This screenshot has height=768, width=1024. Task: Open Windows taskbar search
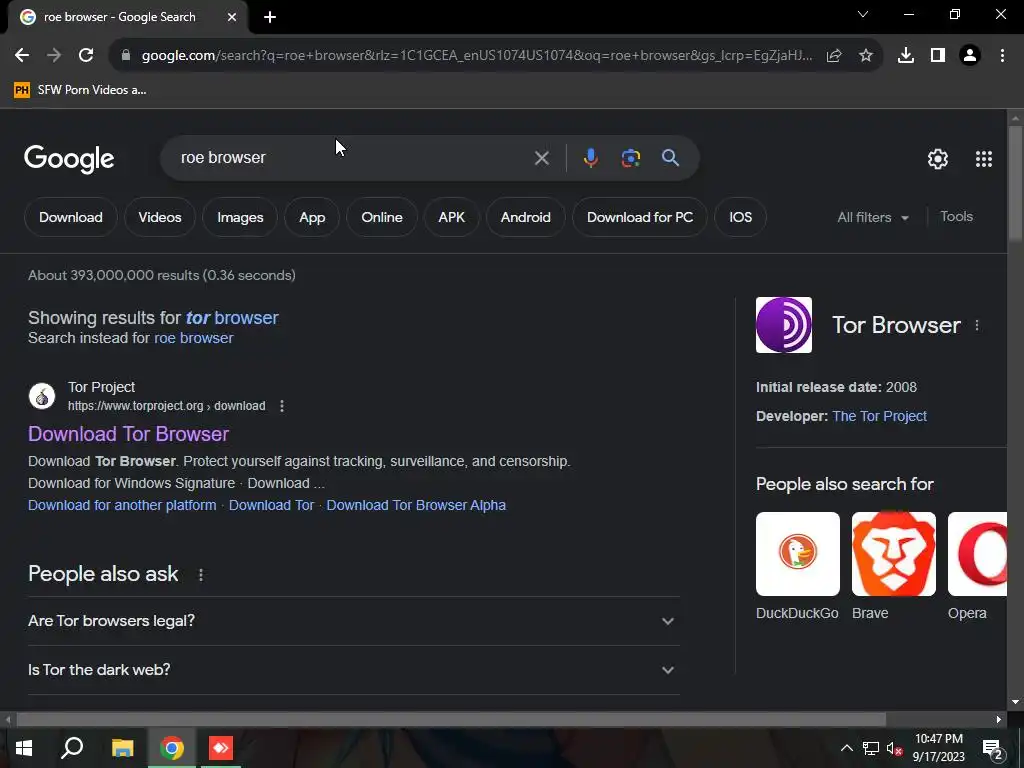coord(72,748)
